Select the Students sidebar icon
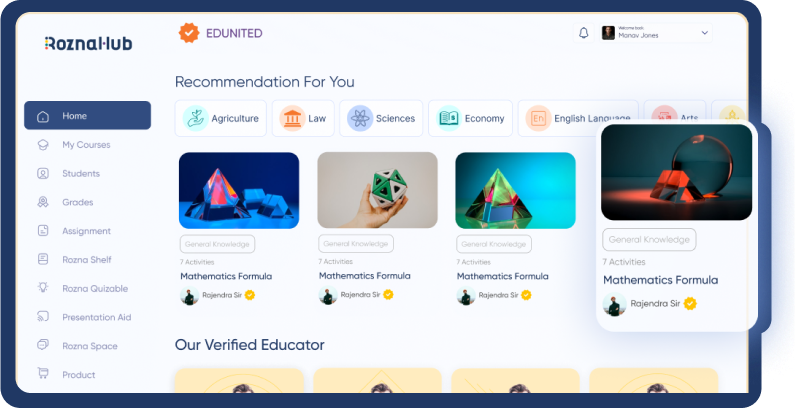The width and height of the screenshot is (795, 408). [x=43, y=173]
